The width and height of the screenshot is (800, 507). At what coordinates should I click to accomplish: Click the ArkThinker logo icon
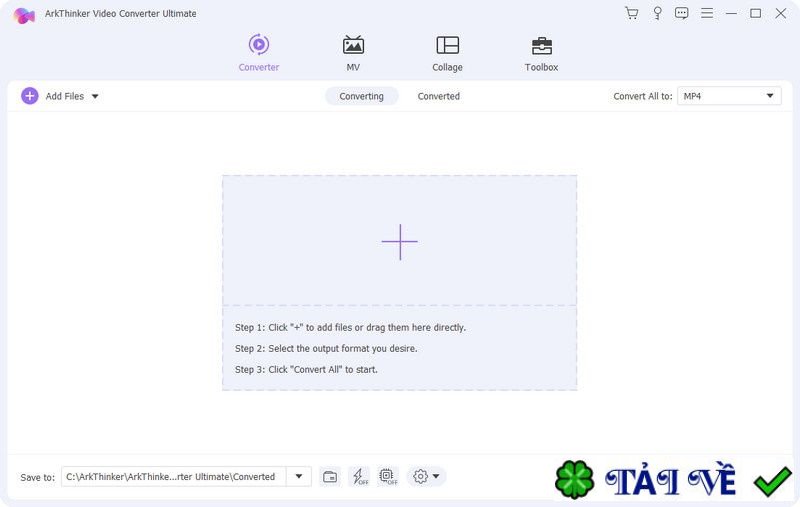pos(24,15)
